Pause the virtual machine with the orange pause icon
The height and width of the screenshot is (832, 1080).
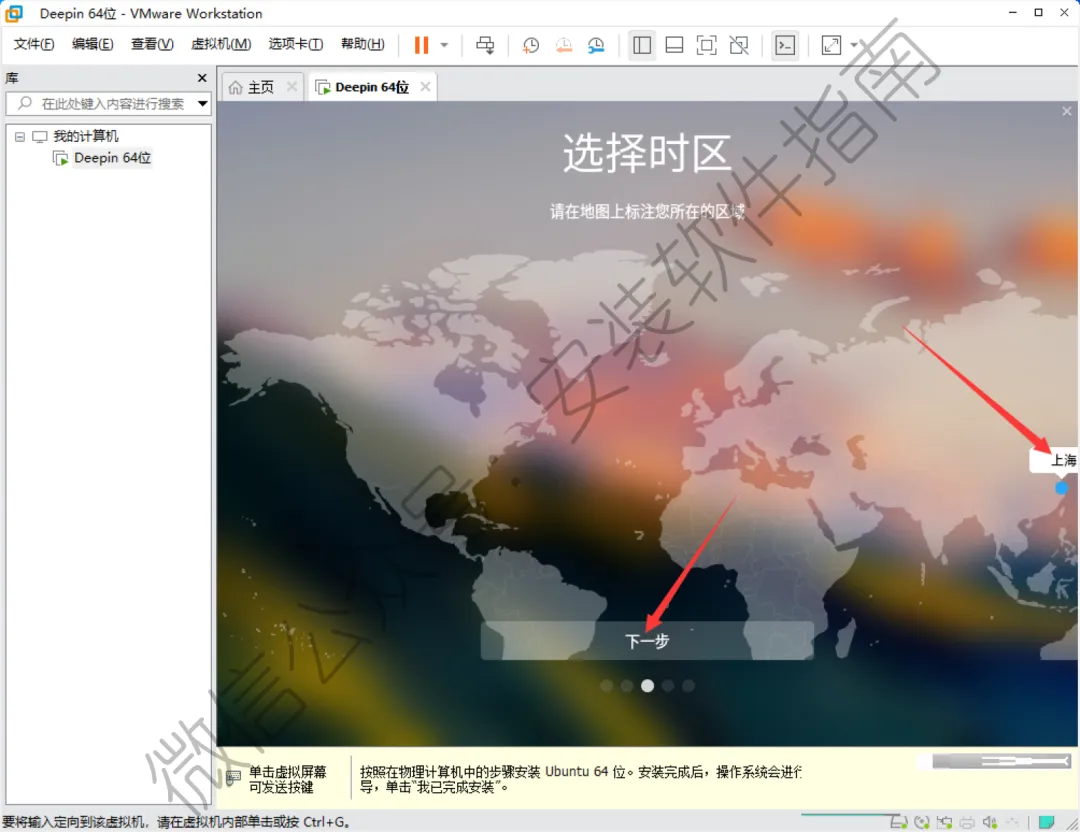[421, 45]
